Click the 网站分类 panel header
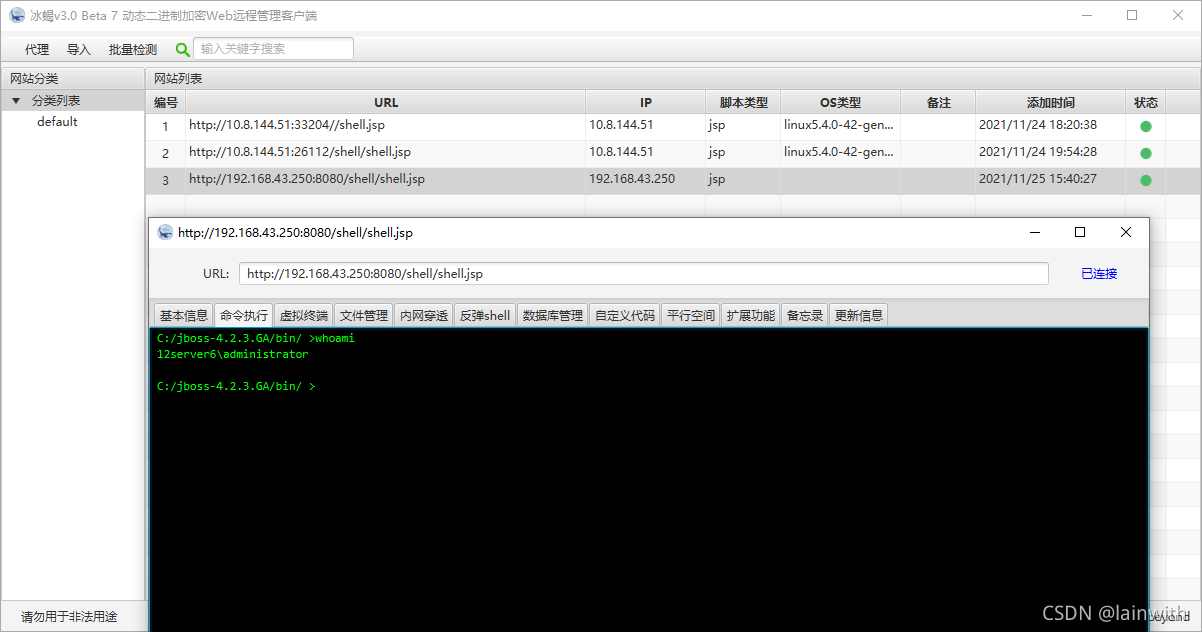Image resolution: width=1202 pixels, height=632 pixels. click(73, 78)
